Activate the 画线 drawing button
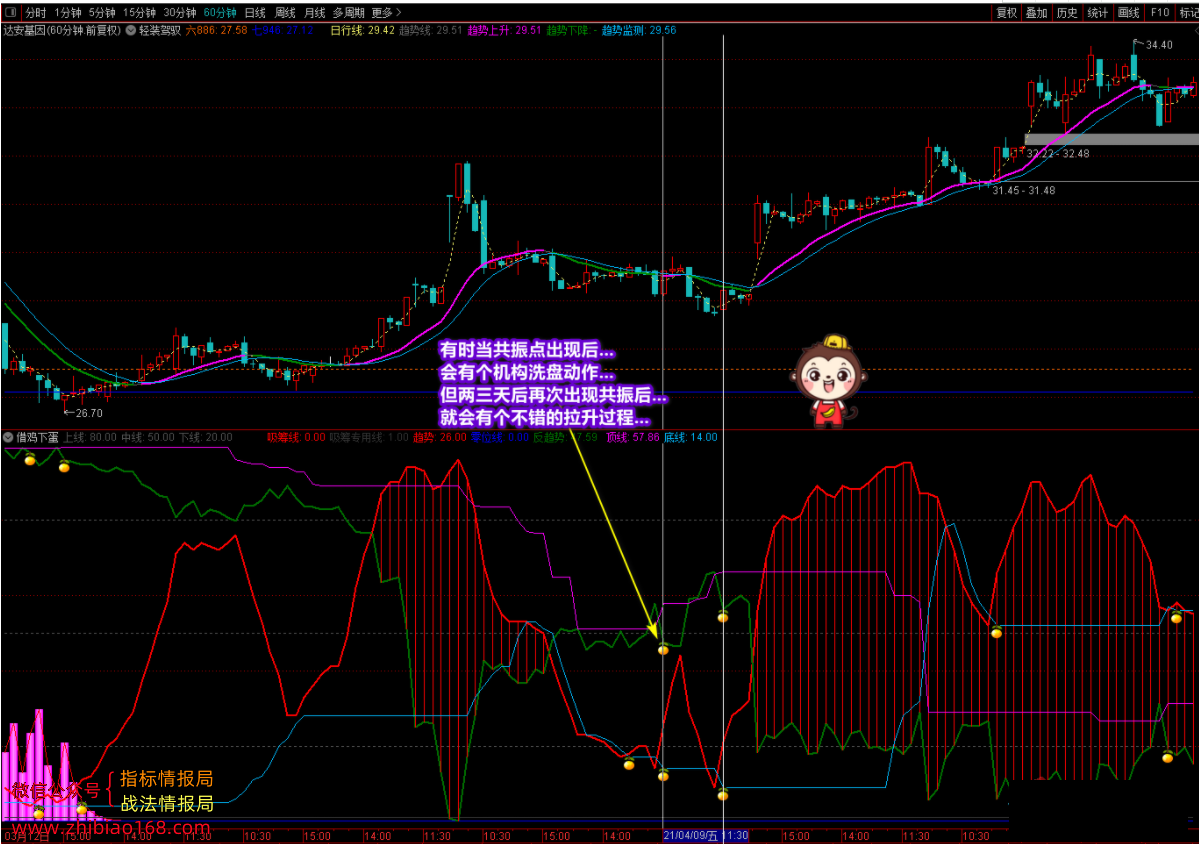The height and width of the screenshot is (844, 1199). coord(1129,13)
